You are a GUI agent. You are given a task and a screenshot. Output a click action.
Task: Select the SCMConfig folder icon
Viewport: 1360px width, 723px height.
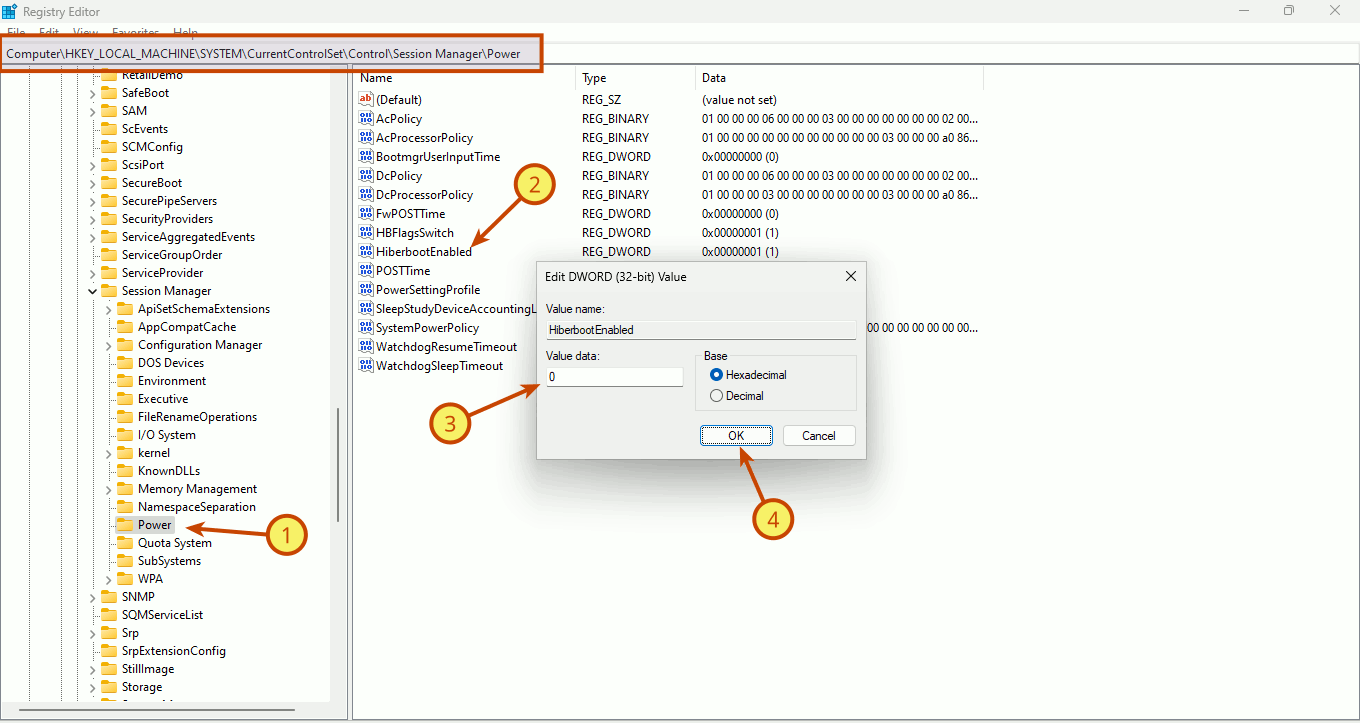point(109,147)
